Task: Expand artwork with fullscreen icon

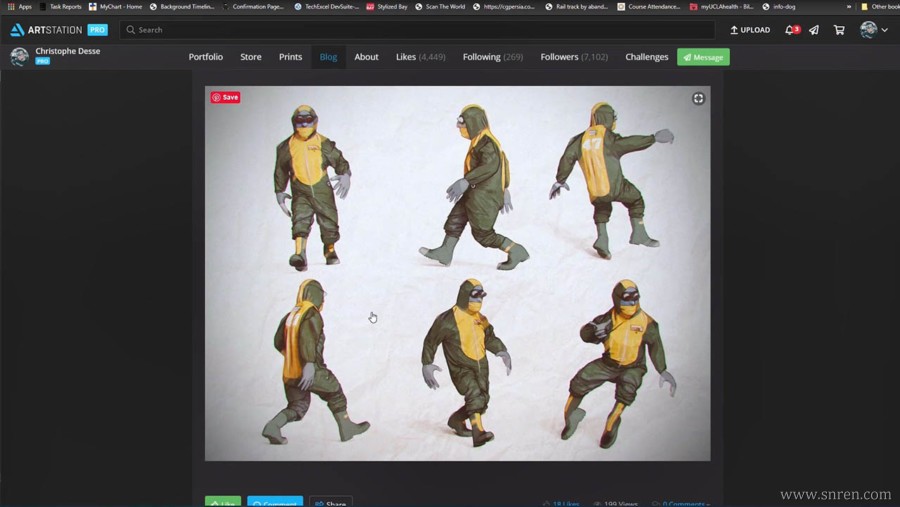Action: click(698, 99)
